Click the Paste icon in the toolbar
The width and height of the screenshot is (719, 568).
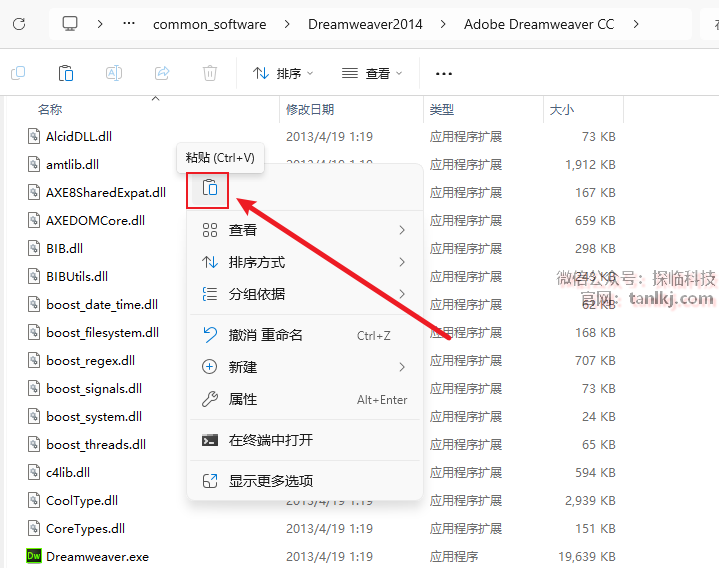click(66, 73)
